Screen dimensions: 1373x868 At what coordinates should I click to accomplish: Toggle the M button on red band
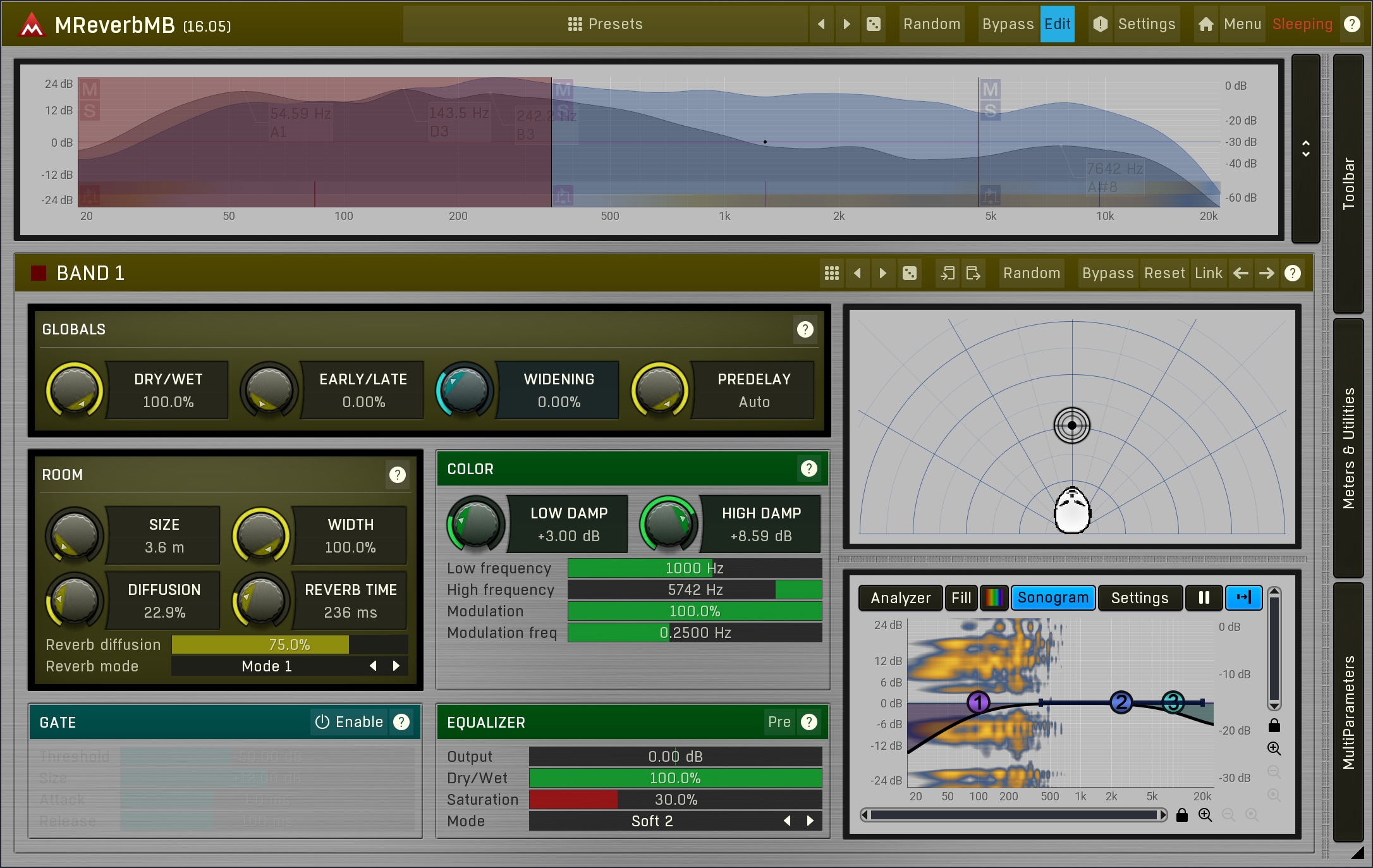click(90, 89)
